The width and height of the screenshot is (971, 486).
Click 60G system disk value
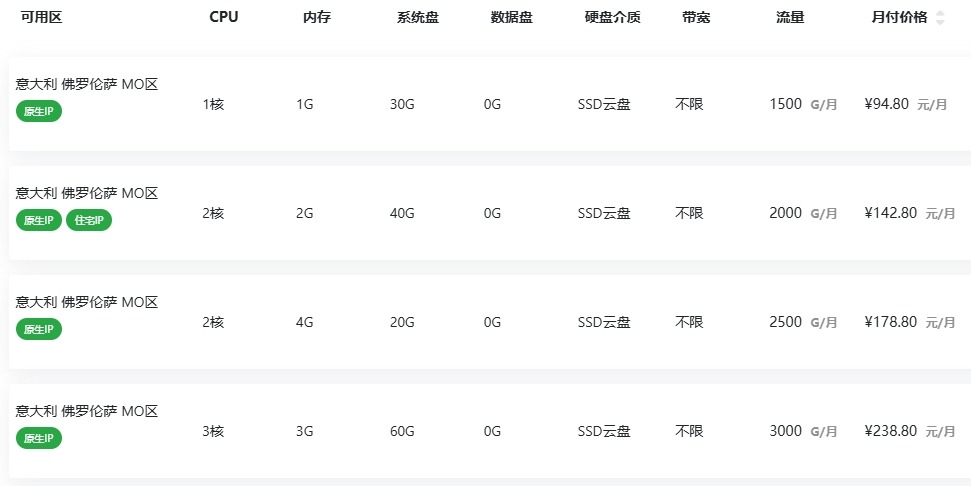(402, 431)
